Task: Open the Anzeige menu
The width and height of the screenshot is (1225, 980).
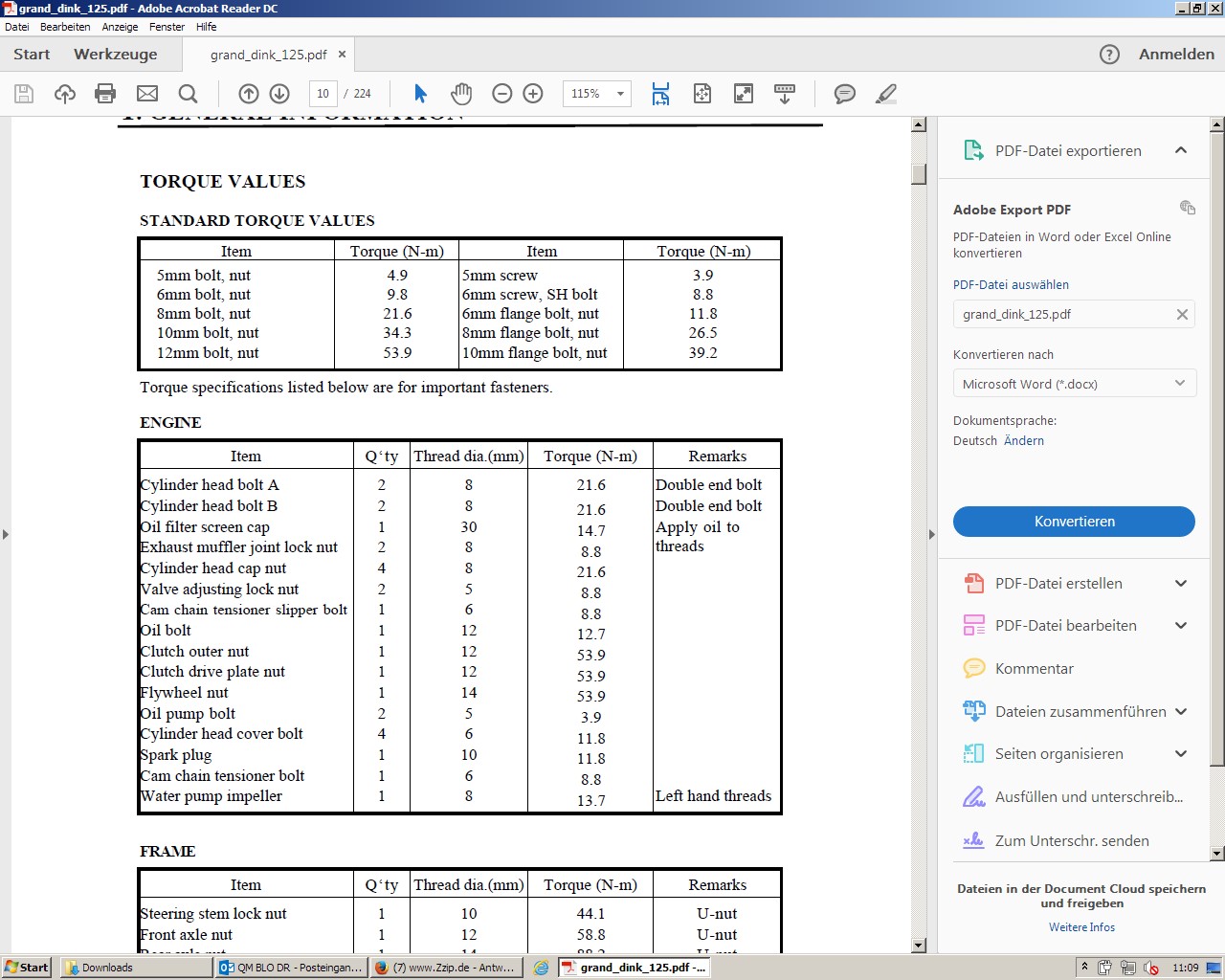Action: click(x=121, y=27)
